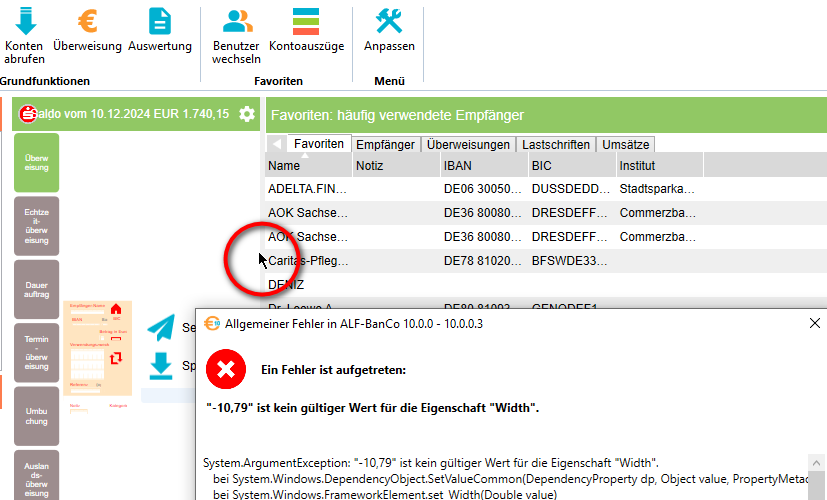This screenshot has height=500, width=827.
Task: Switch to the Überweisungen tab
Action: 468,145
